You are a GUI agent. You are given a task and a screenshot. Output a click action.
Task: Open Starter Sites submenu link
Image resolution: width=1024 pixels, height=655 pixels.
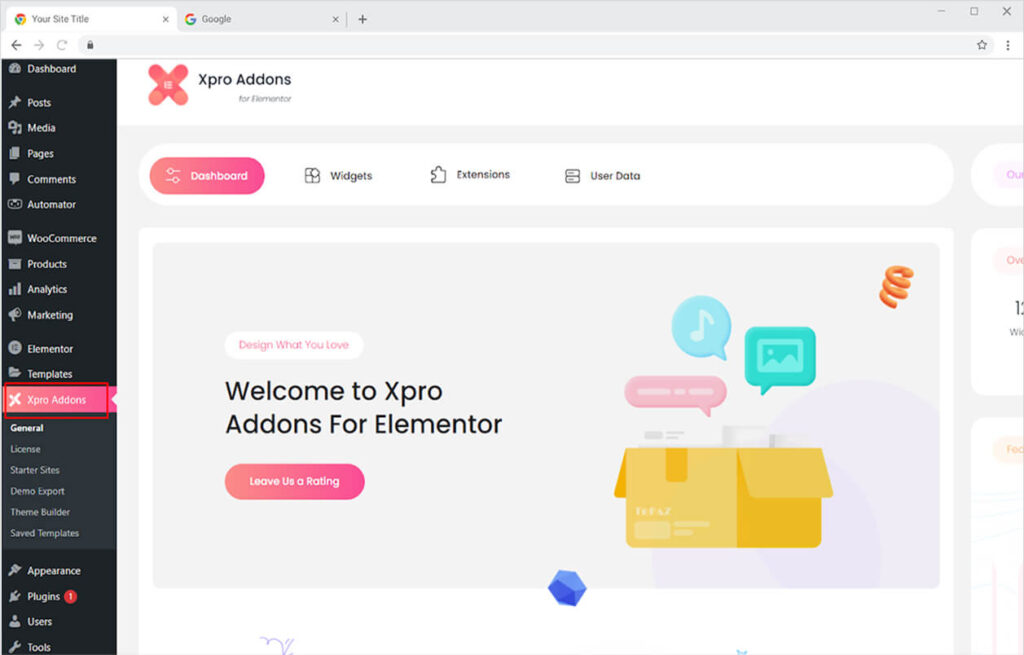35,471
